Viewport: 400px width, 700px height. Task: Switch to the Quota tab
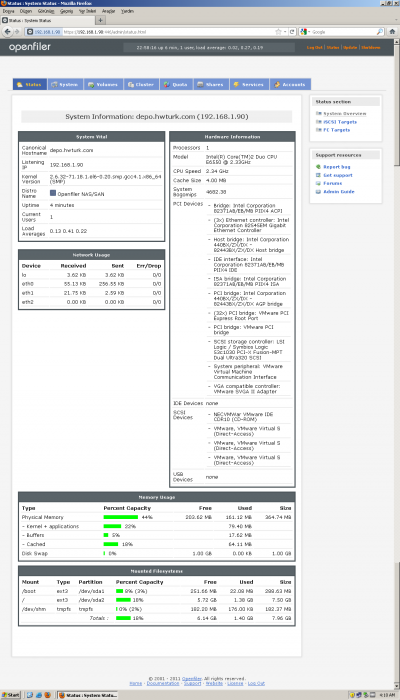pyautogui.click(x=176, y=84)
